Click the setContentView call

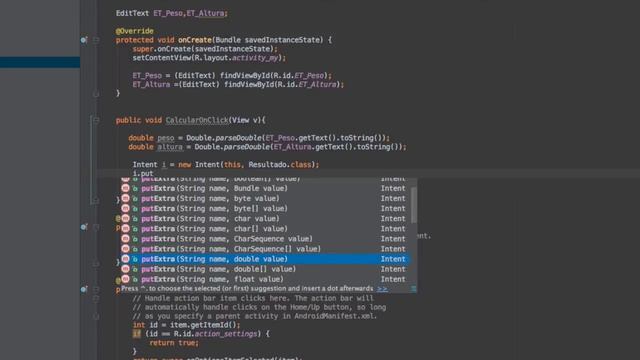point(209,58)
